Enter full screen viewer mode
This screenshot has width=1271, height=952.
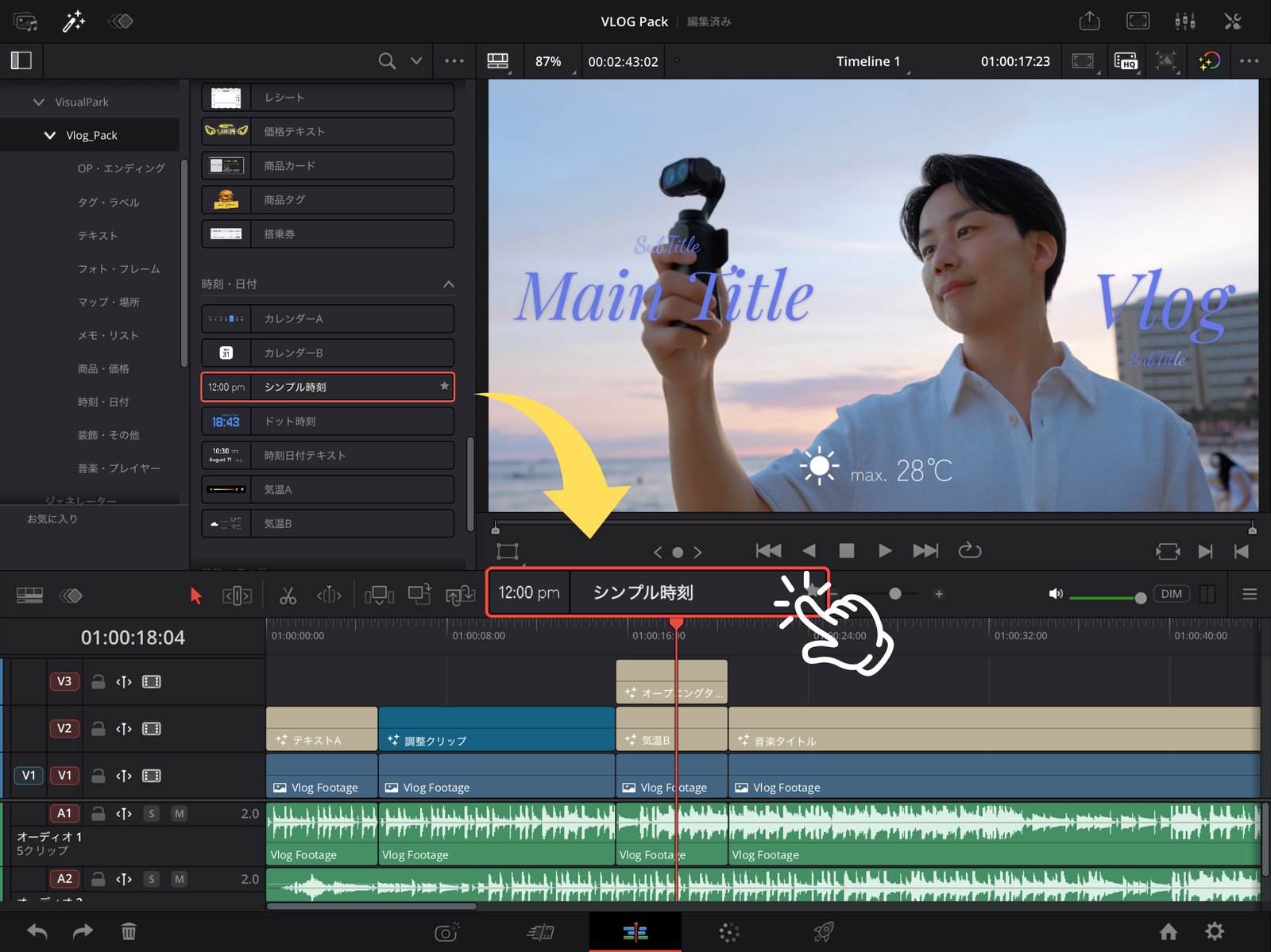1138,21
